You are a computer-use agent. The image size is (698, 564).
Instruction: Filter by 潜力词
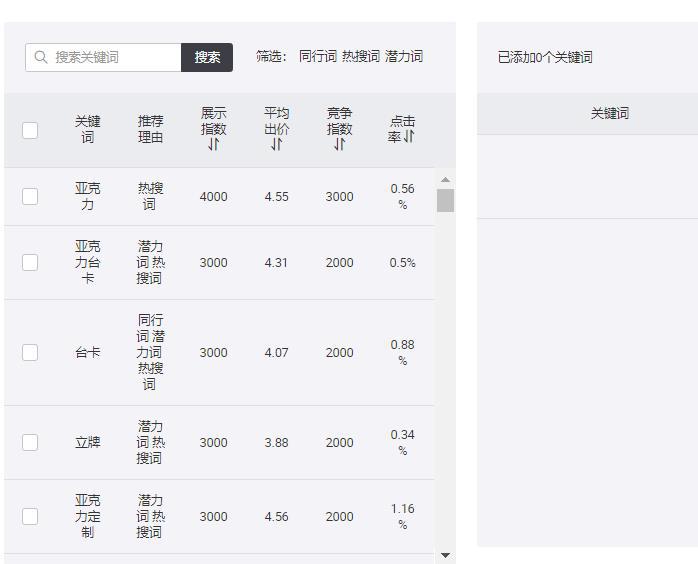click(x=404, y=57)
